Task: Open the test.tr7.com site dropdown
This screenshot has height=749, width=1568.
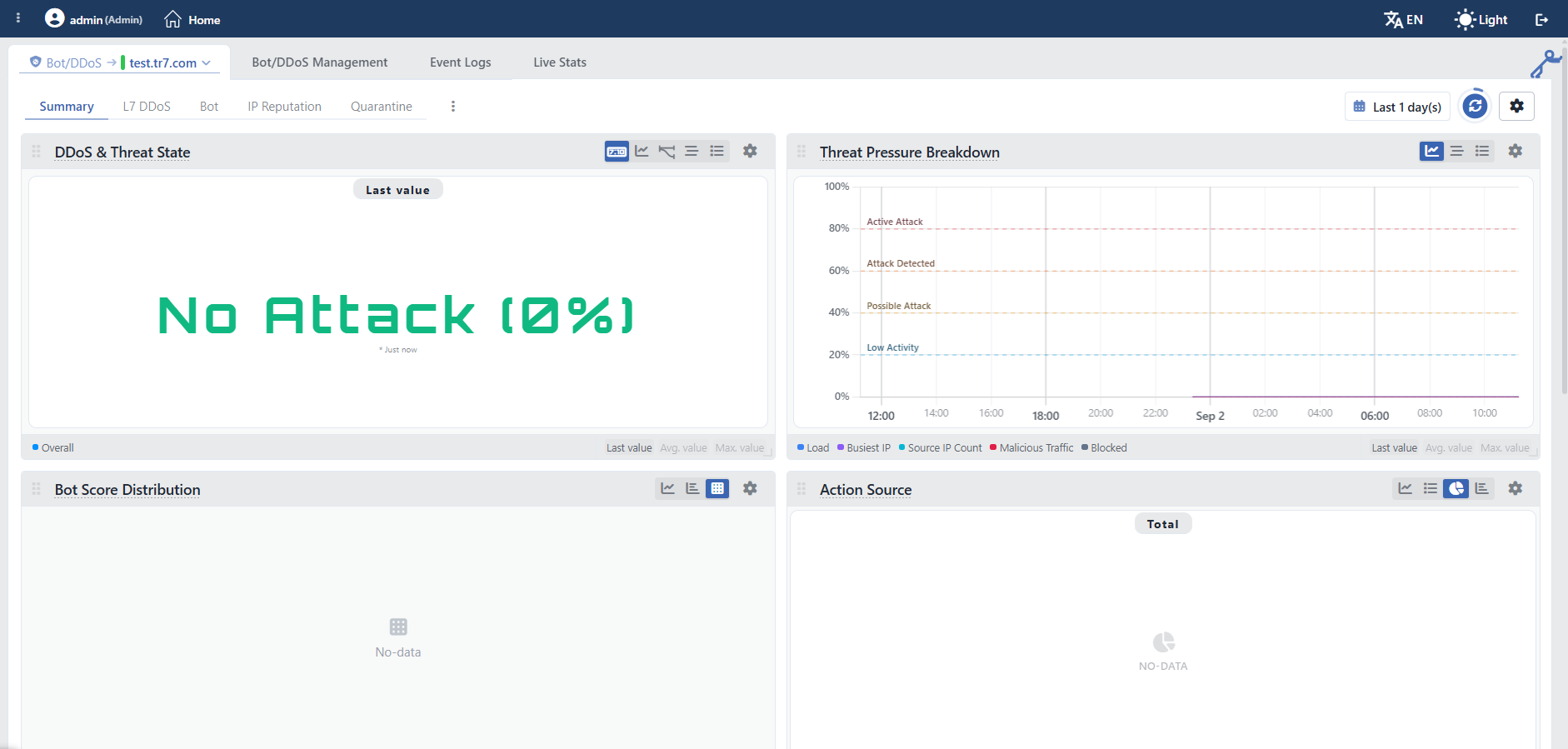Action: 169,62
